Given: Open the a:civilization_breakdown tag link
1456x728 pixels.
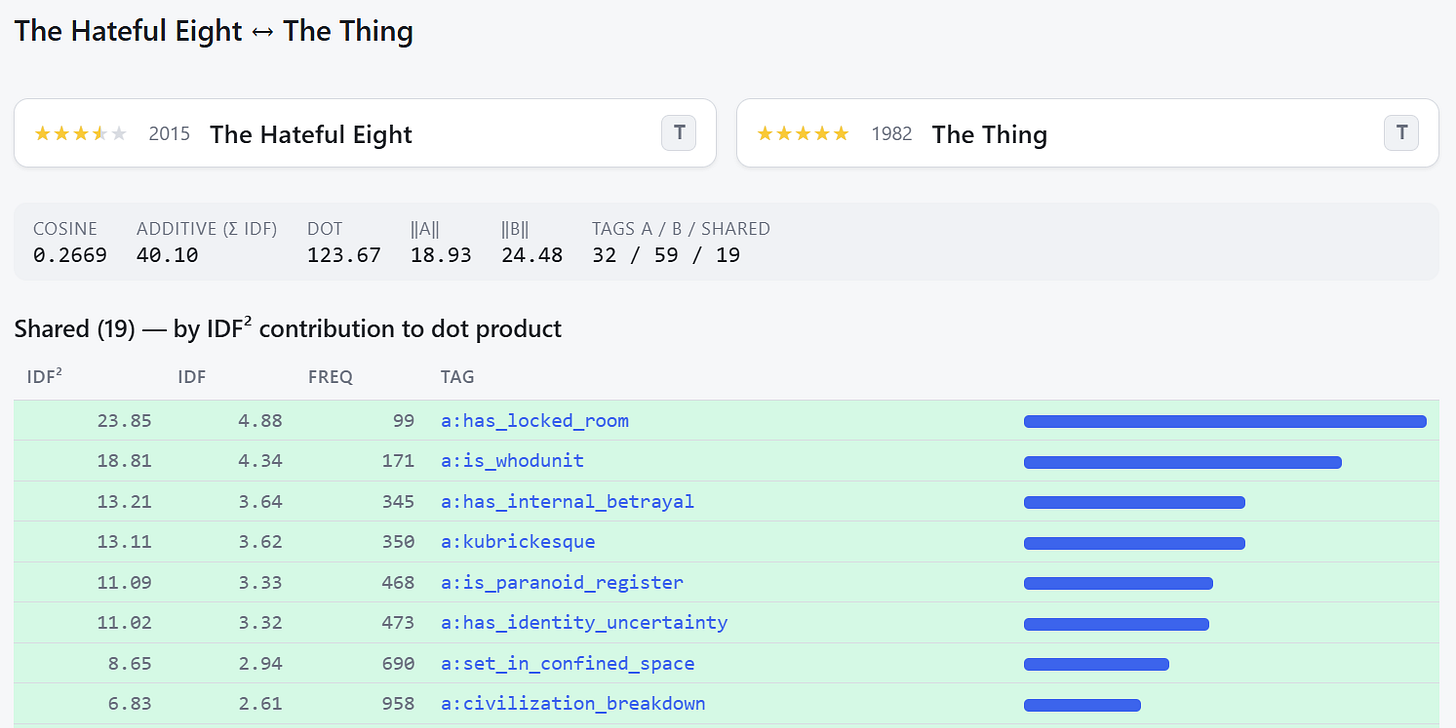Looking at the screenshot, I should click(x=573, y=703).
